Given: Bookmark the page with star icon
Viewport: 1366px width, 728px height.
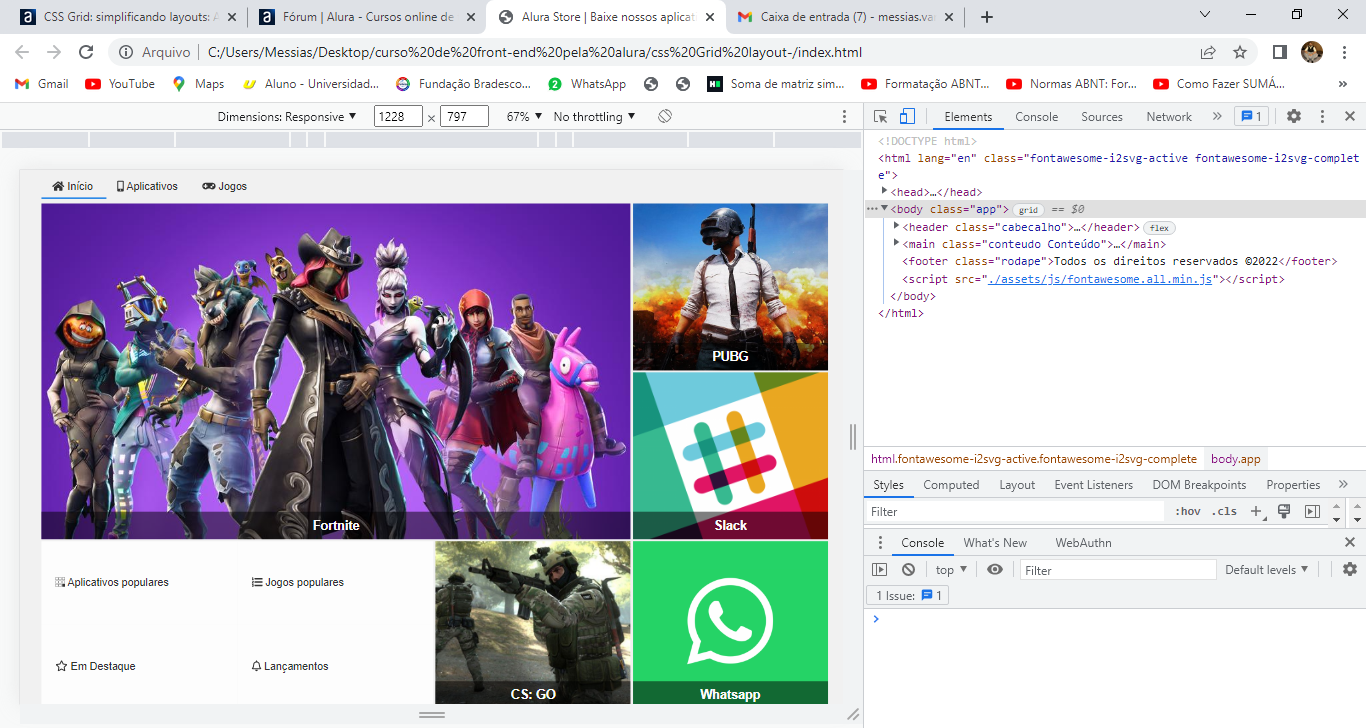Looking at the screenshot, I should point(1240,52).
